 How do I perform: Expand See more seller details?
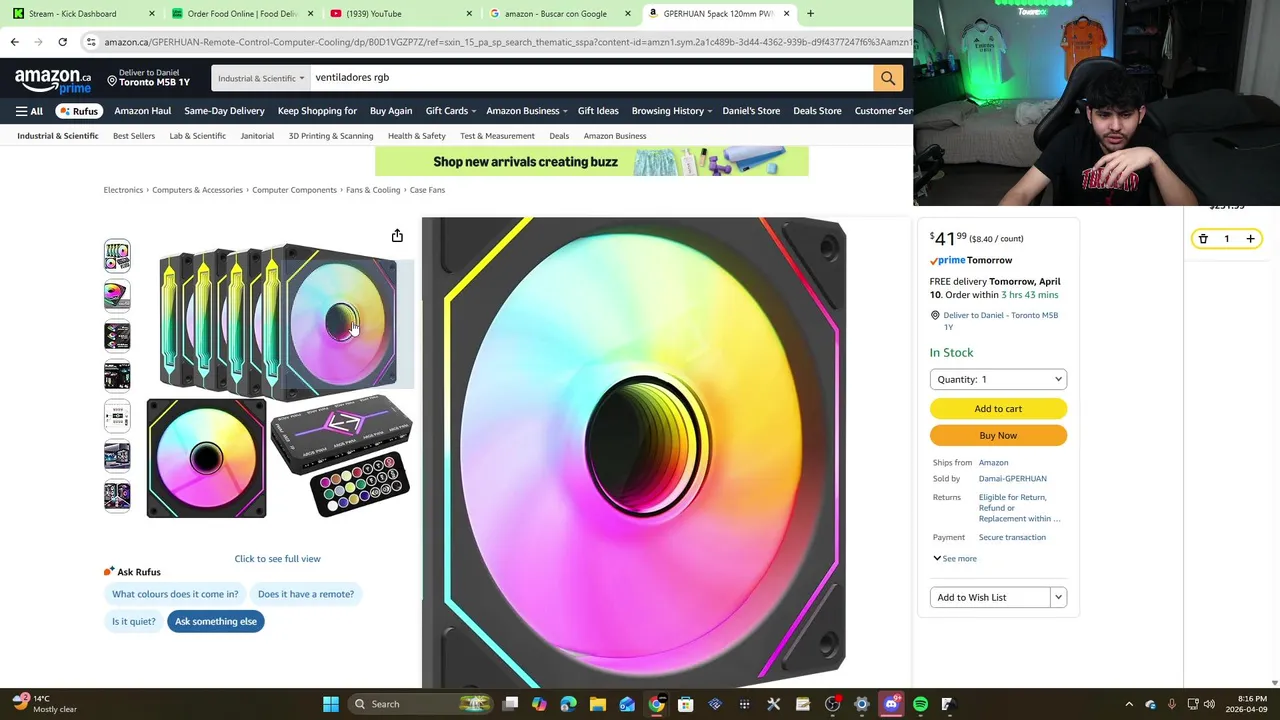[x=955, y=559]
